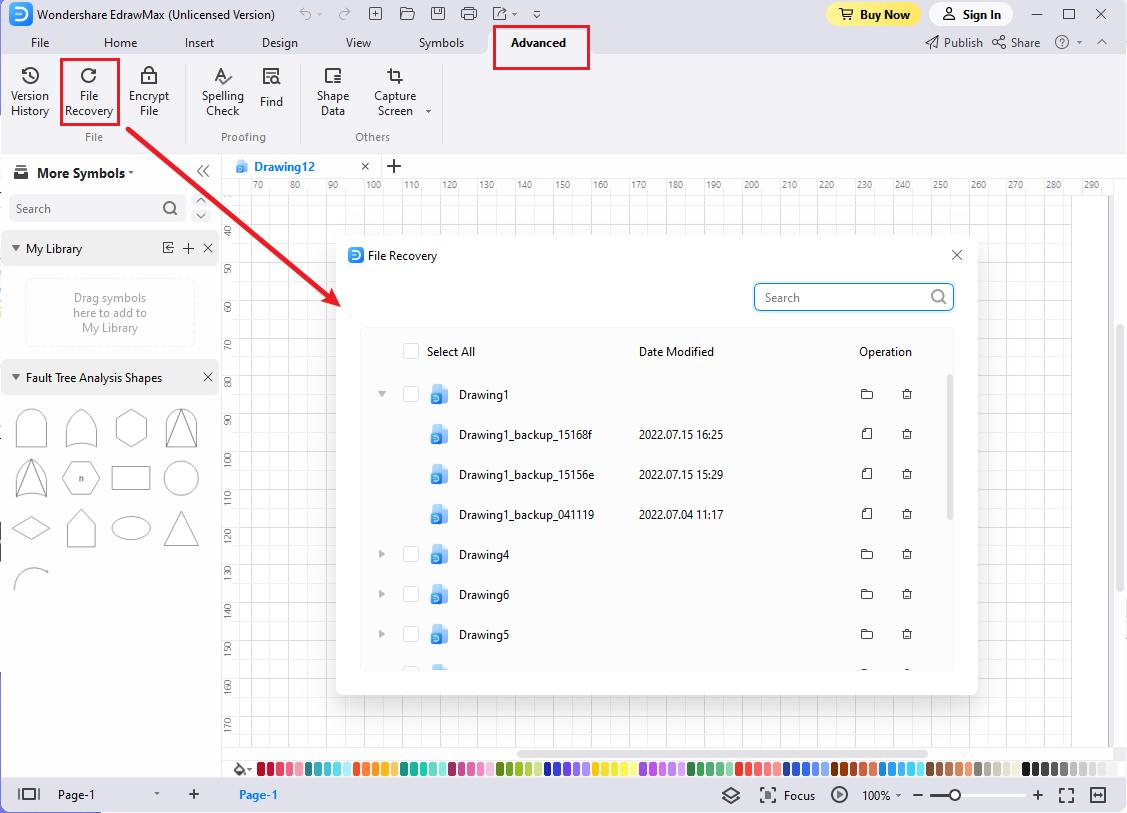Enable Focus mode in status bar

click(x=788, y=795)
